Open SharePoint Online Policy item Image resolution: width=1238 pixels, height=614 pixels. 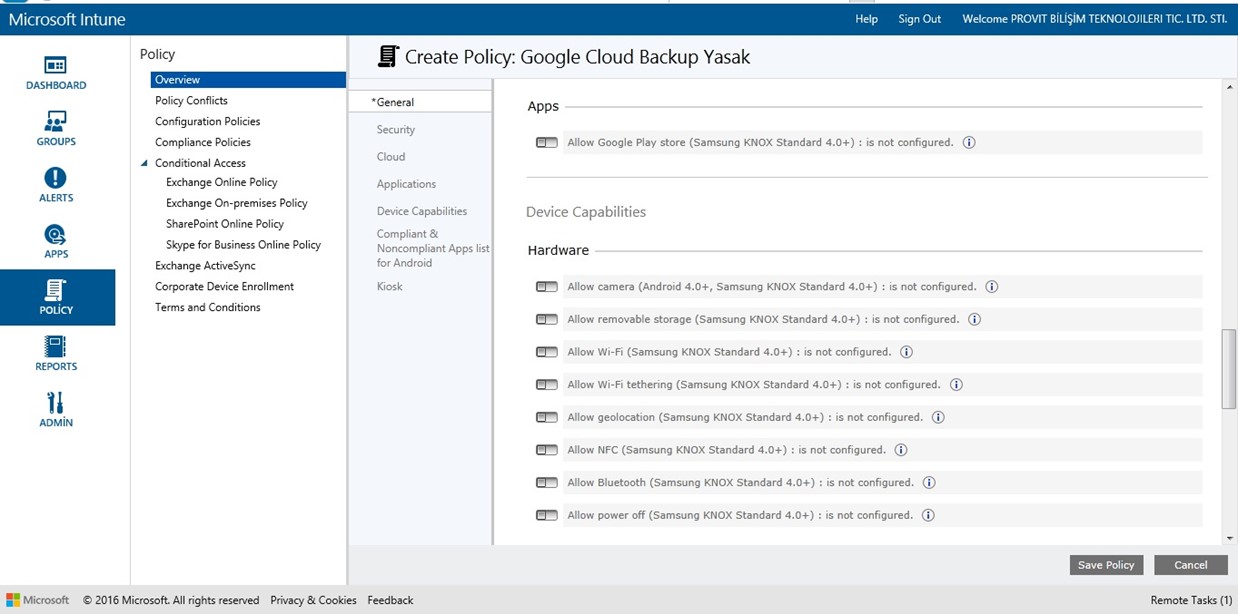225,224
